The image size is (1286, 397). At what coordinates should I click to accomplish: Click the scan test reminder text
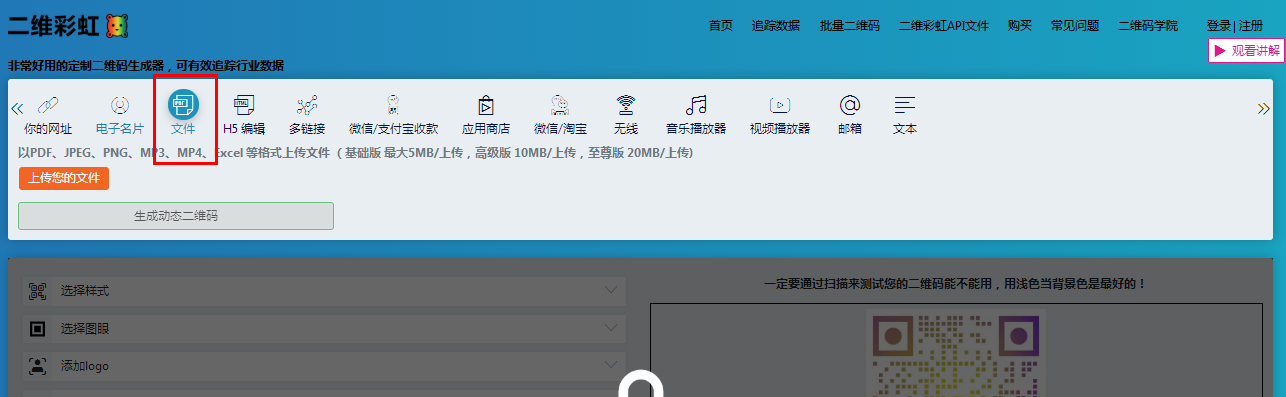(x=955, y=284)
